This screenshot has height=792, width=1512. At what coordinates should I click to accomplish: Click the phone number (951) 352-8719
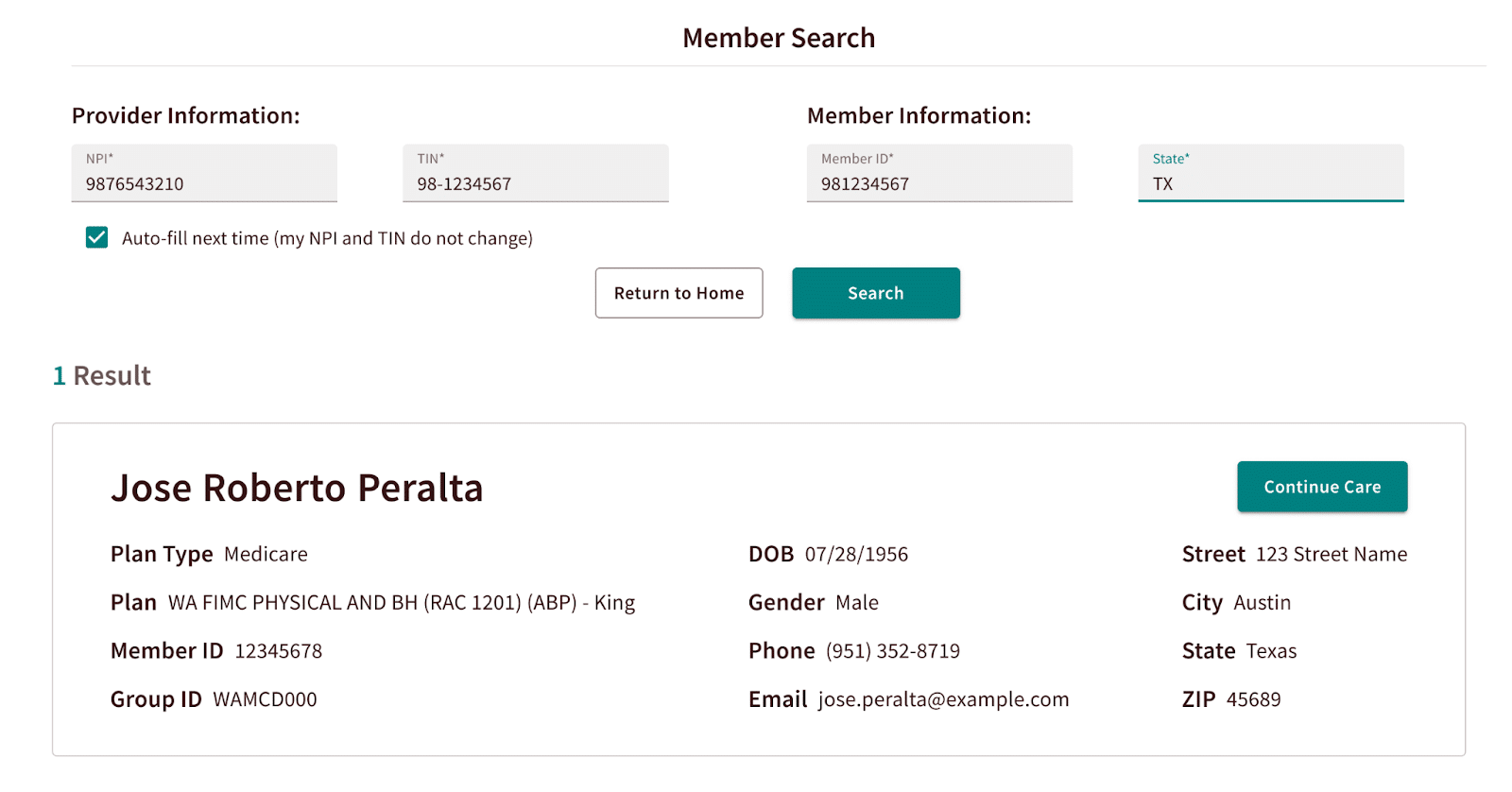tap(893, 651)
